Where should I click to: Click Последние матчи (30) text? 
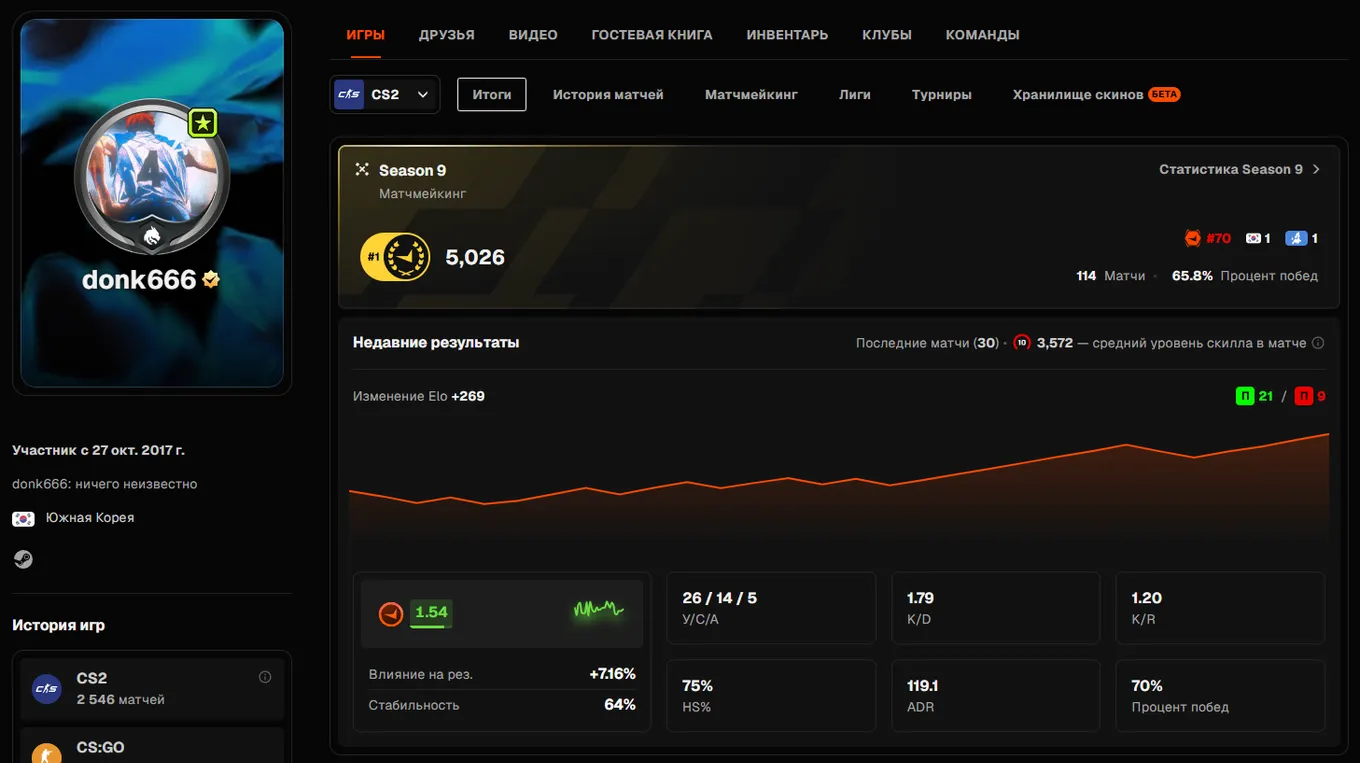(x=927, y=343)
